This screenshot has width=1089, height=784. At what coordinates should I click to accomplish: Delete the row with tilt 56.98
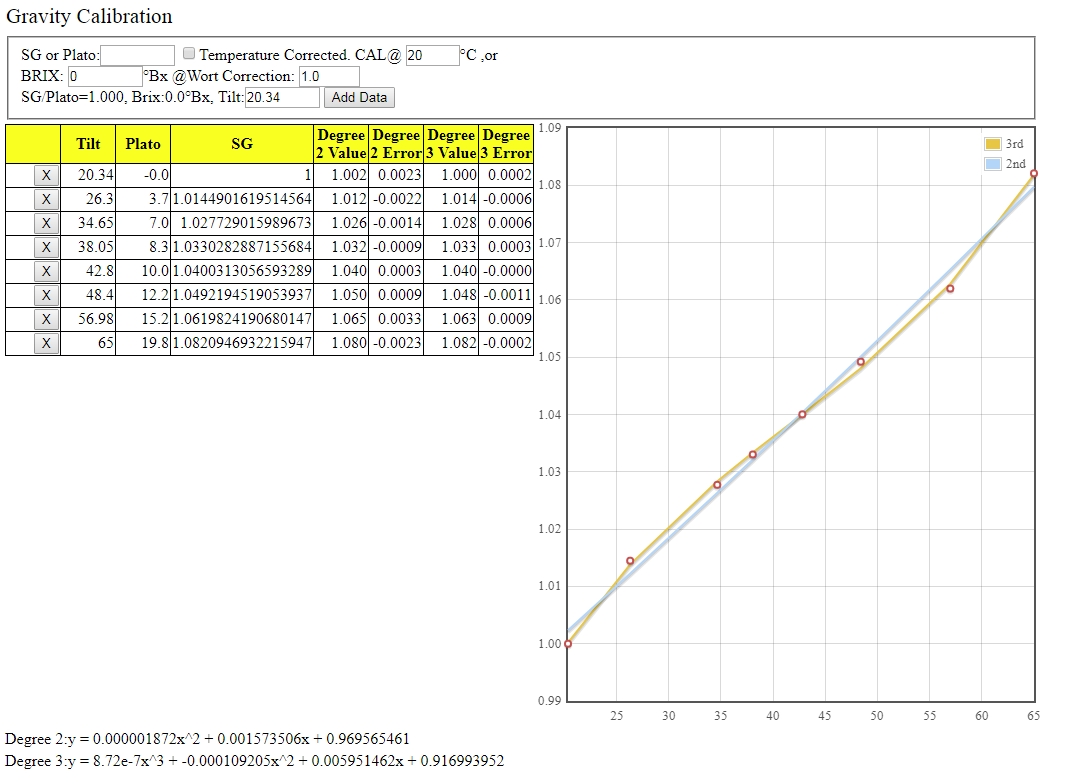click(45, 319)
